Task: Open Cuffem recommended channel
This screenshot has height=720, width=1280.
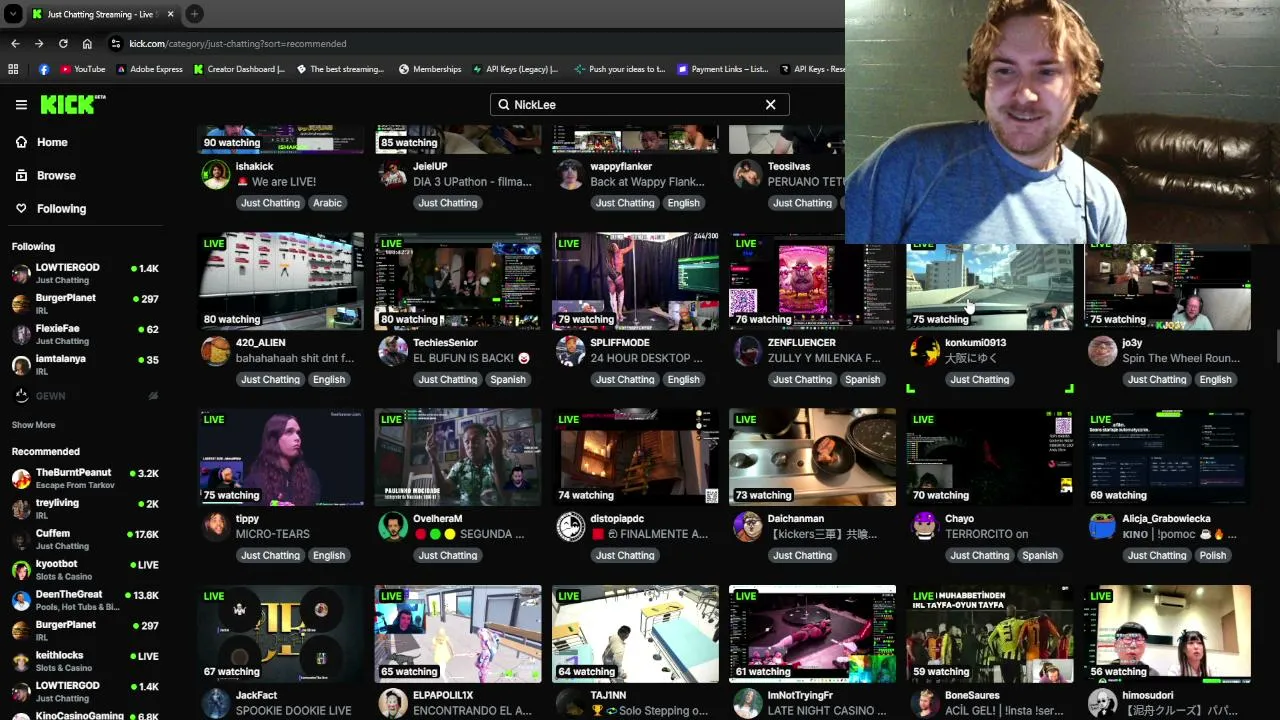Action: tap(85, 539)
